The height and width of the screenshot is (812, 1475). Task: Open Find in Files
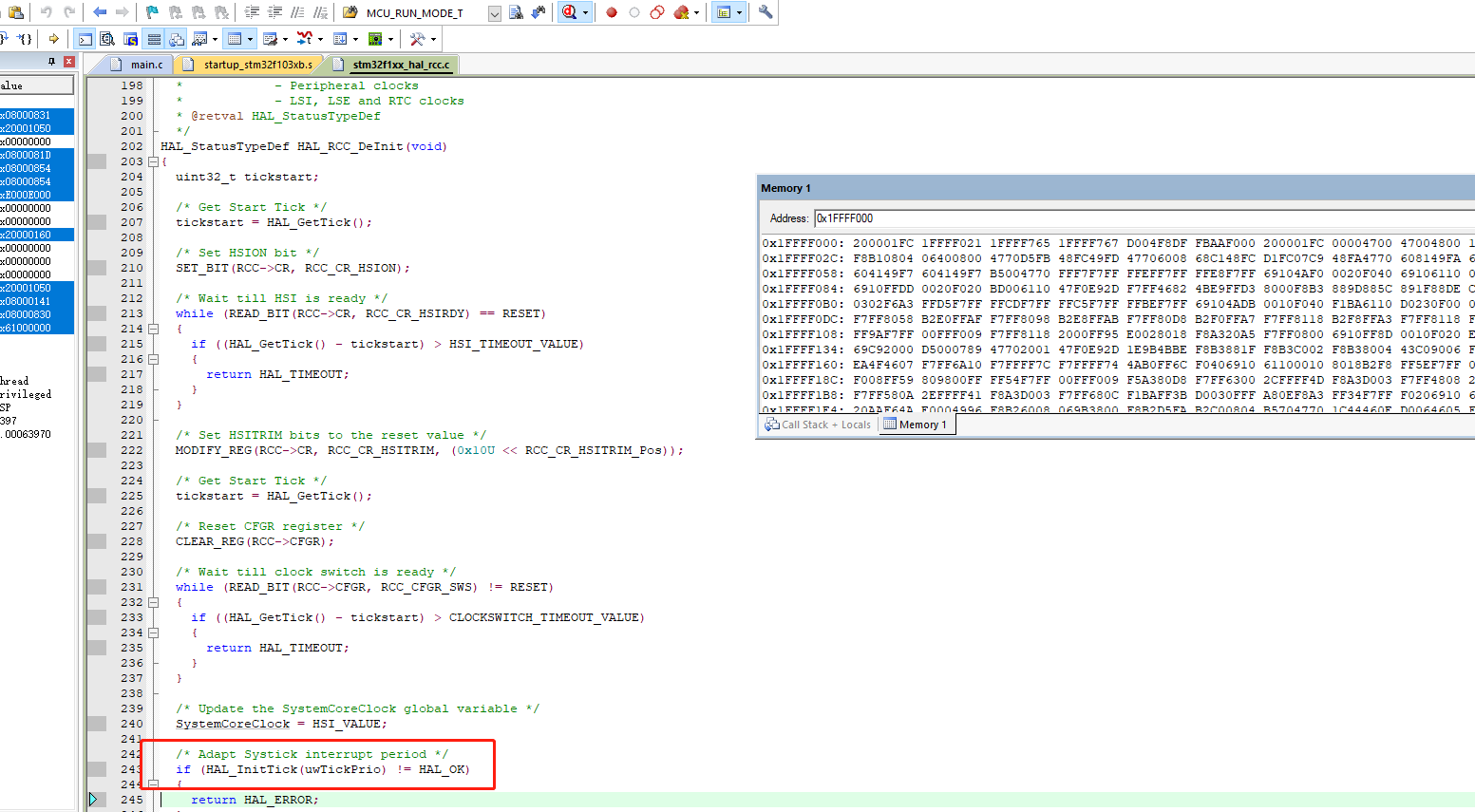(x=350, y=12)
